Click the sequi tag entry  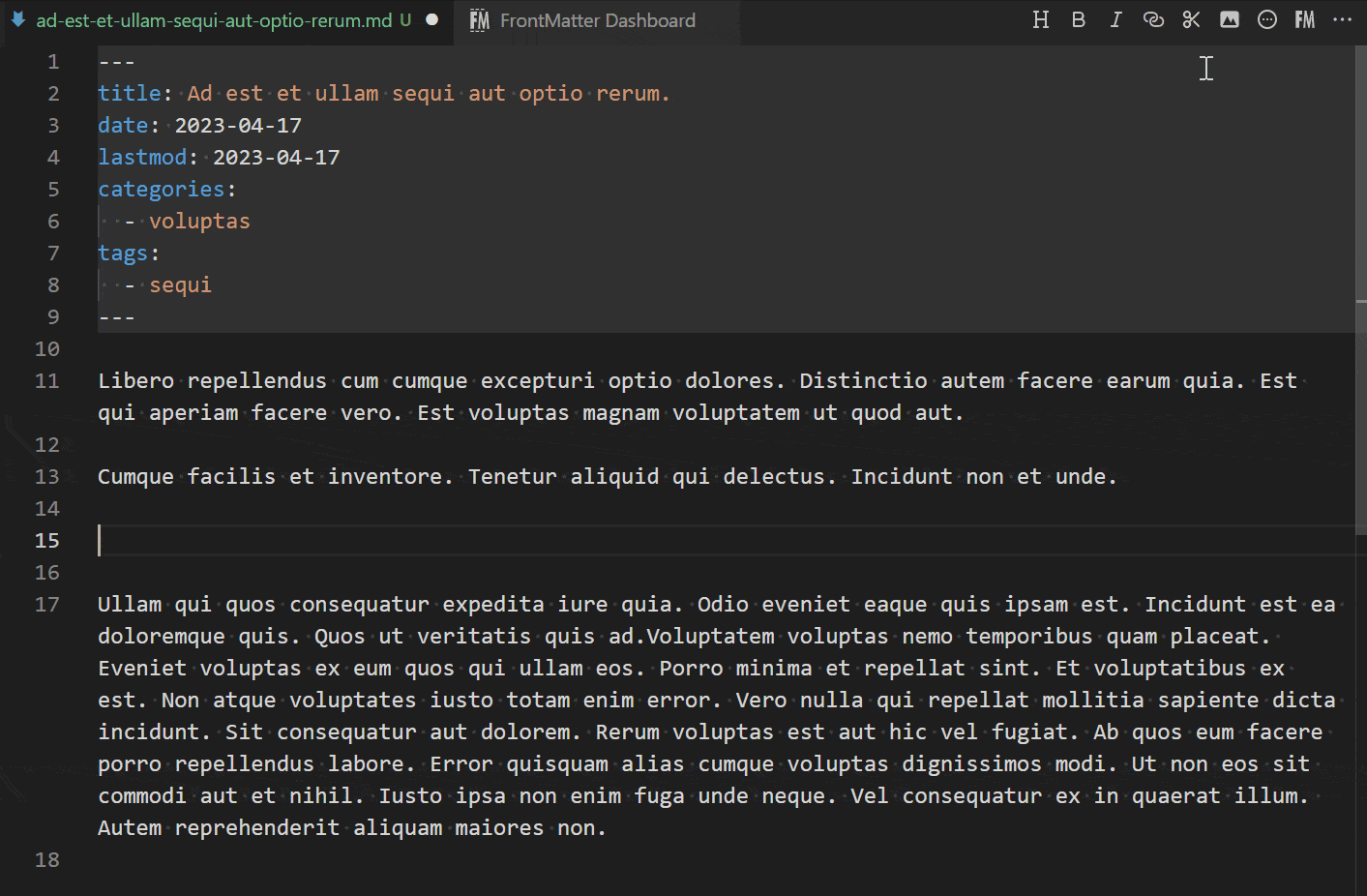(x=180, y=285)
